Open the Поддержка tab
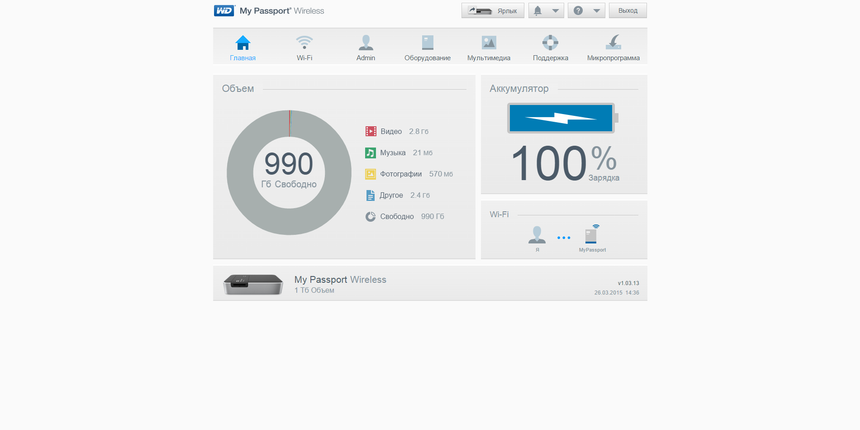The width and height of the screenshot is (860, 430). (x=550, y=48)
